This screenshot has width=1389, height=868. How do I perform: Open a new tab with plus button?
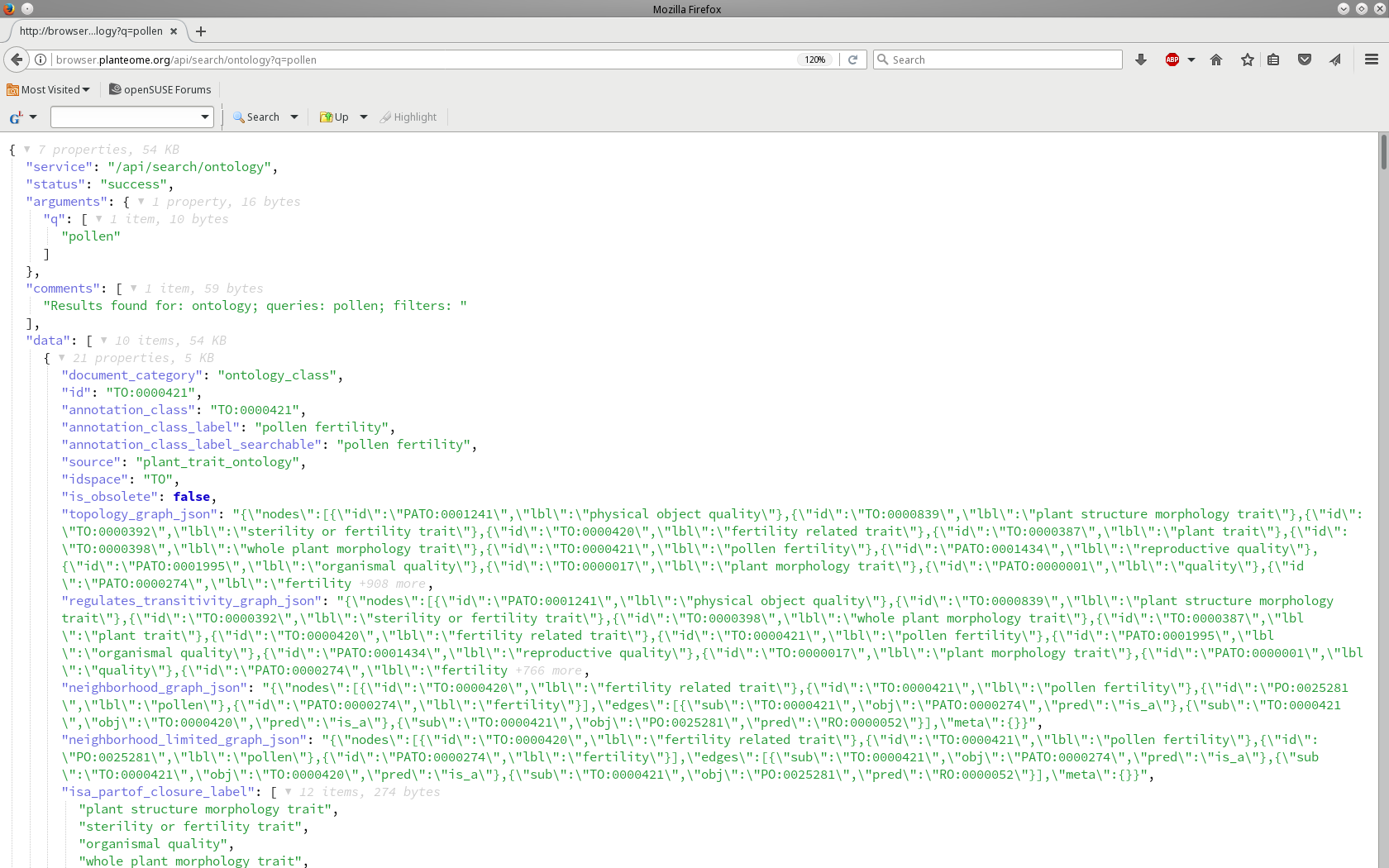tap(201, 31)
